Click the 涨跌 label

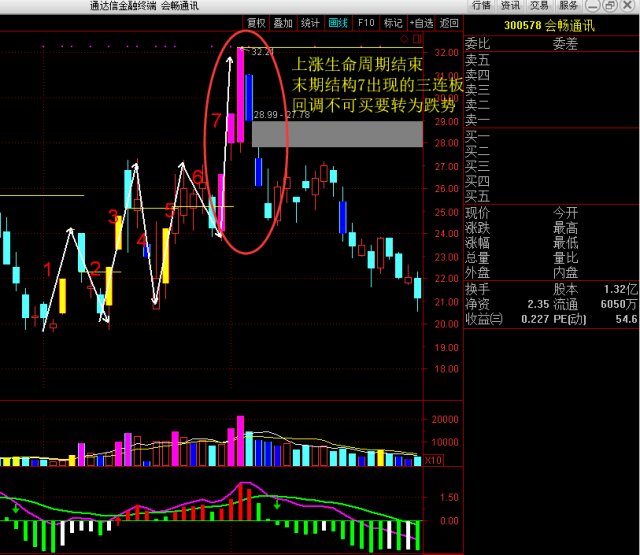click(478, 228)
